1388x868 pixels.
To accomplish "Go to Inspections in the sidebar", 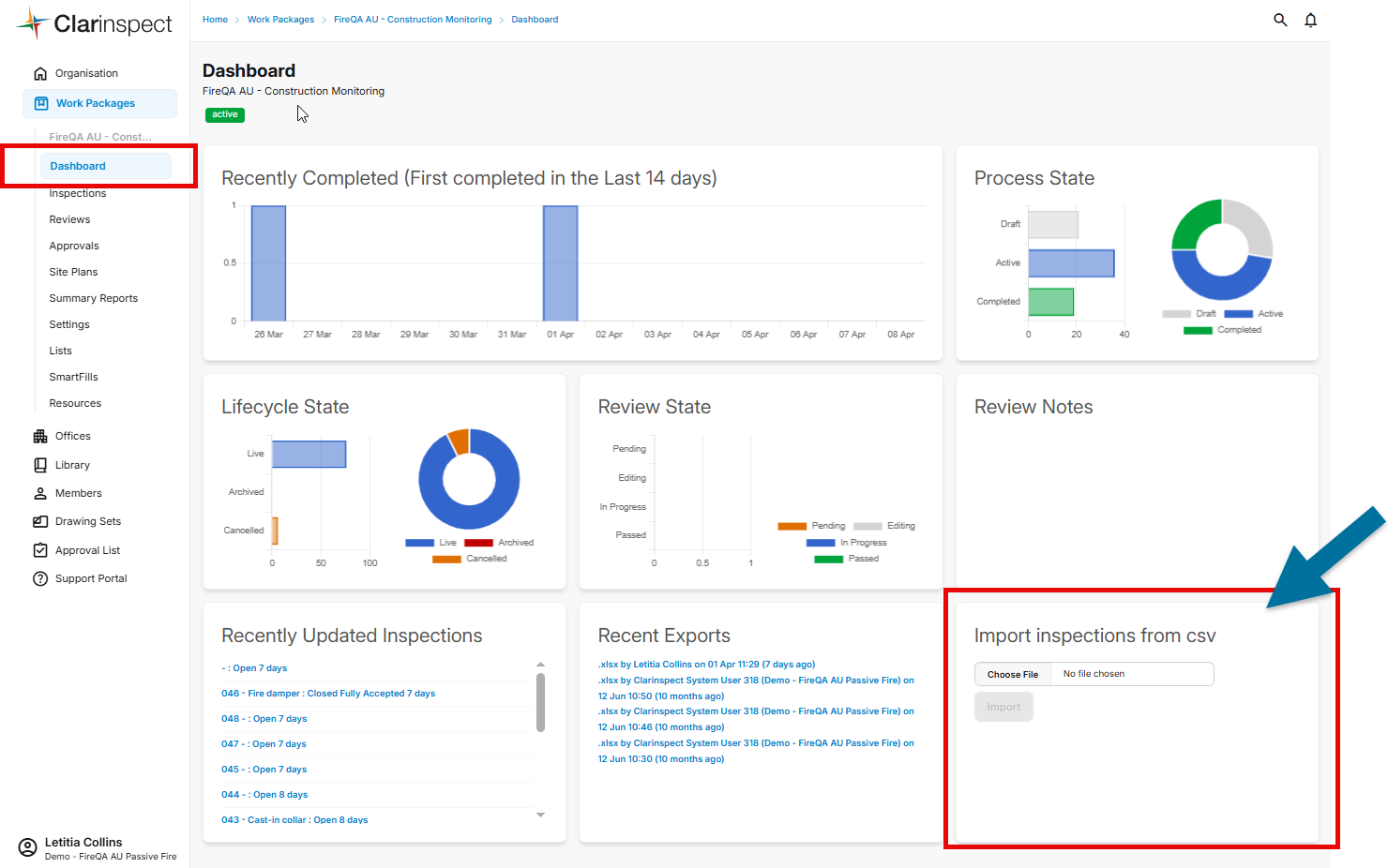I will pyautogui.click(x=78, y=193).
